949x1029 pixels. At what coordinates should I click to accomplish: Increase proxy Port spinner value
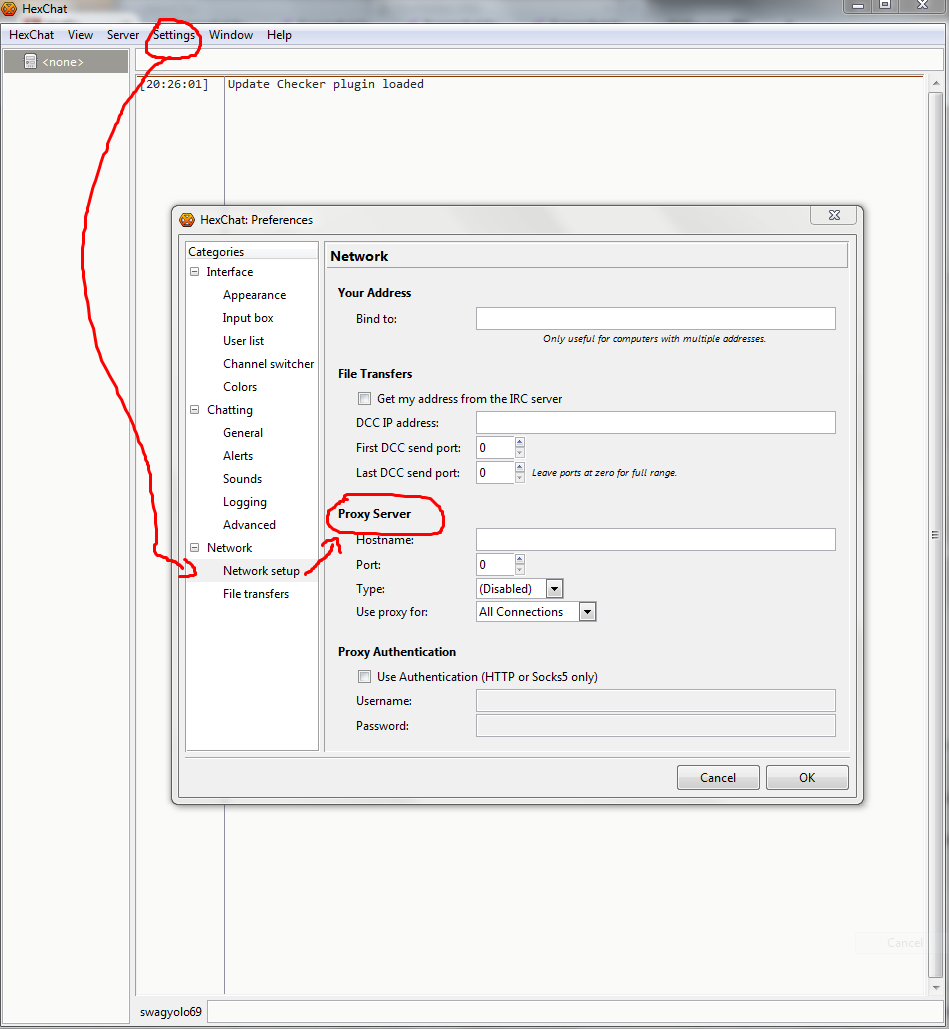click(520, 560)
